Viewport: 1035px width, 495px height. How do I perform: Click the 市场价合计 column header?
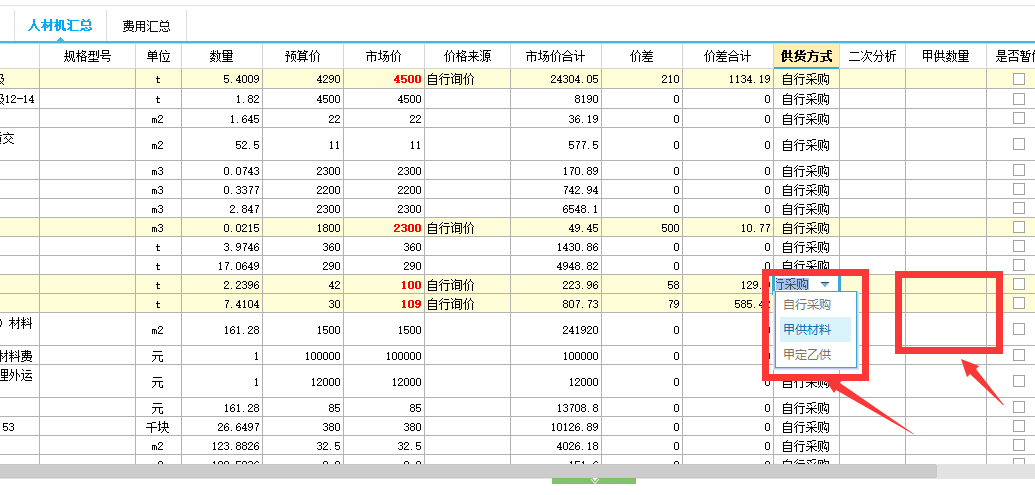click(556, 57)
